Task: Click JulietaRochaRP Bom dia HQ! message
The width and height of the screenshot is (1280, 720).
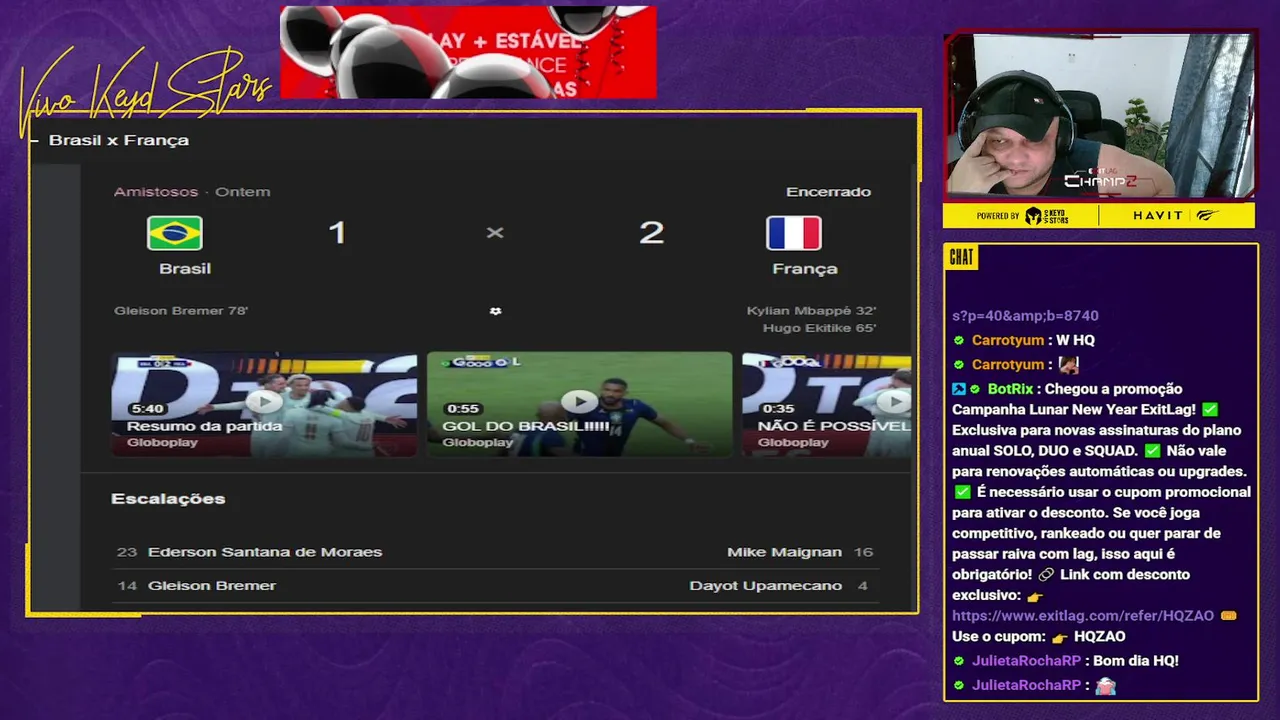Action: [1065, 661]
